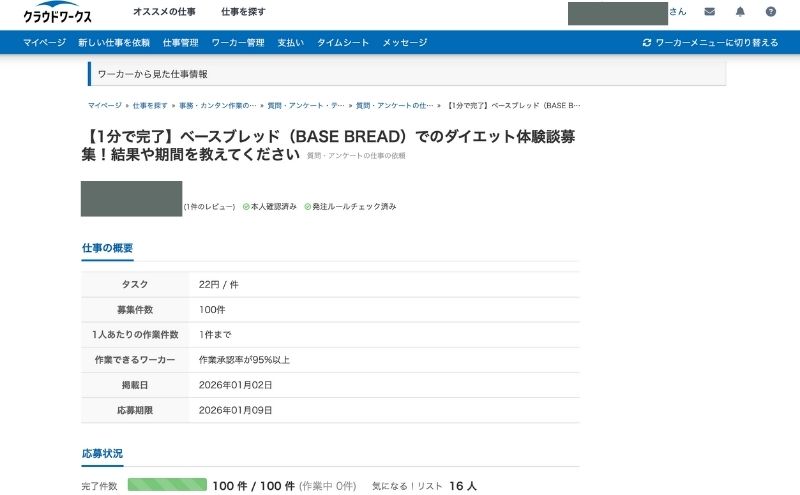Click the ワーカーから見た仕事情報 banner
The image size is (800, 495).
click(x=407, y=74)
